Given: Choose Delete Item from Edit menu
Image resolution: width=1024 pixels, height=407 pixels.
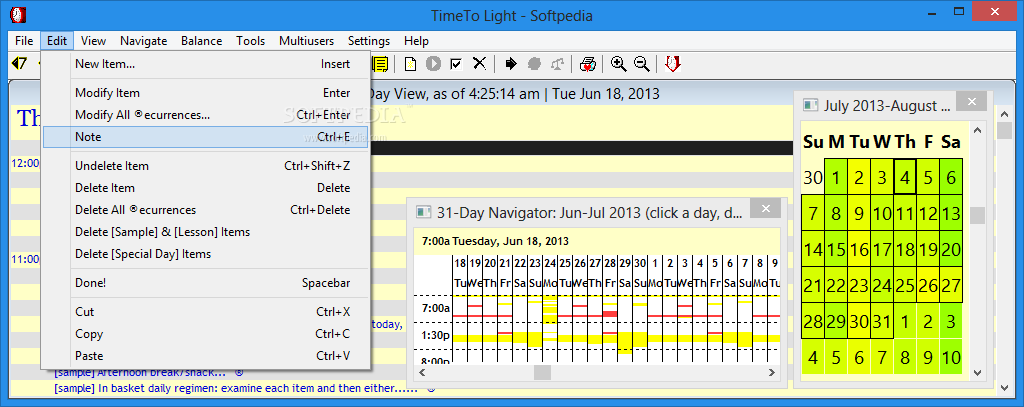Looking at the screenshot, I should (206, 188).
